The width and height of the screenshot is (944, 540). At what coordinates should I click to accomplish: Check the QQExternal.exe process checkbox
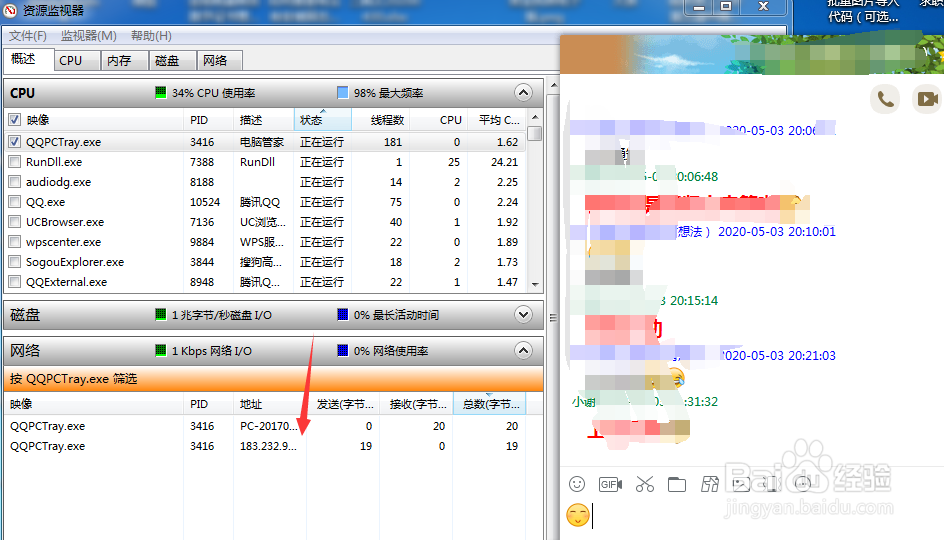point(14,282)
